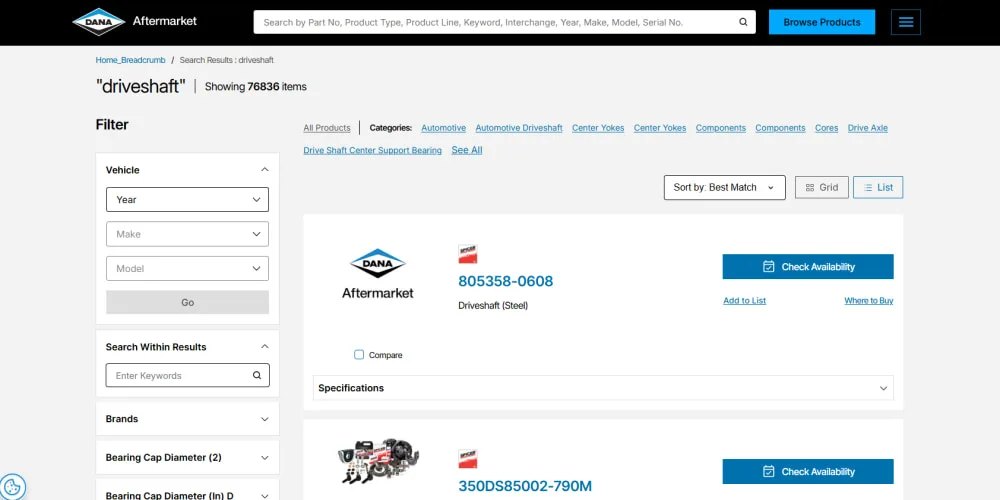This screenshot has width=1000, height=500.
Task: Switch to List view
Action: (878, 188)
